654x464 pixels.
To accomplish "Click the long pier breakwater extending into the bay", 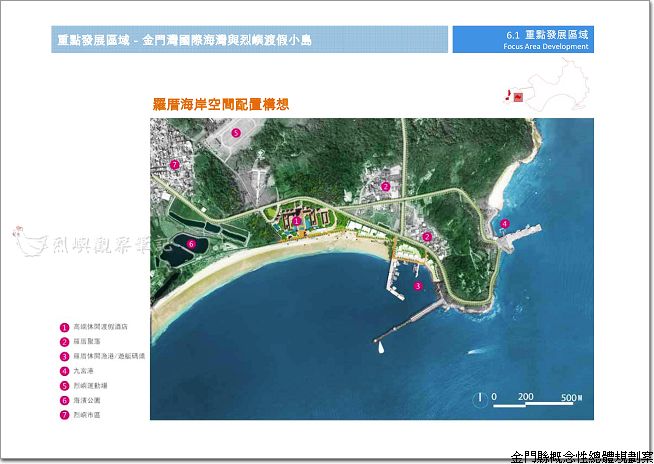I will click(x=410, y=321).
